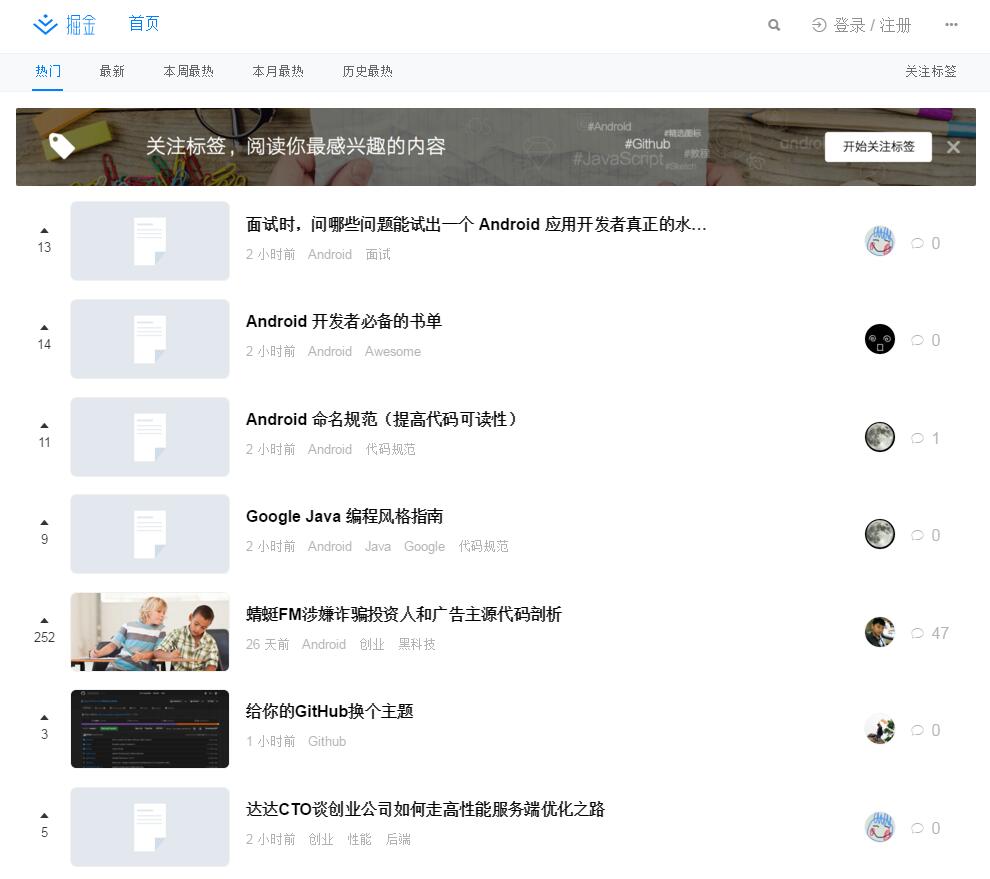
Task: Upvote the Android 开发者必备的书单 article
Action: click(44, 328)
